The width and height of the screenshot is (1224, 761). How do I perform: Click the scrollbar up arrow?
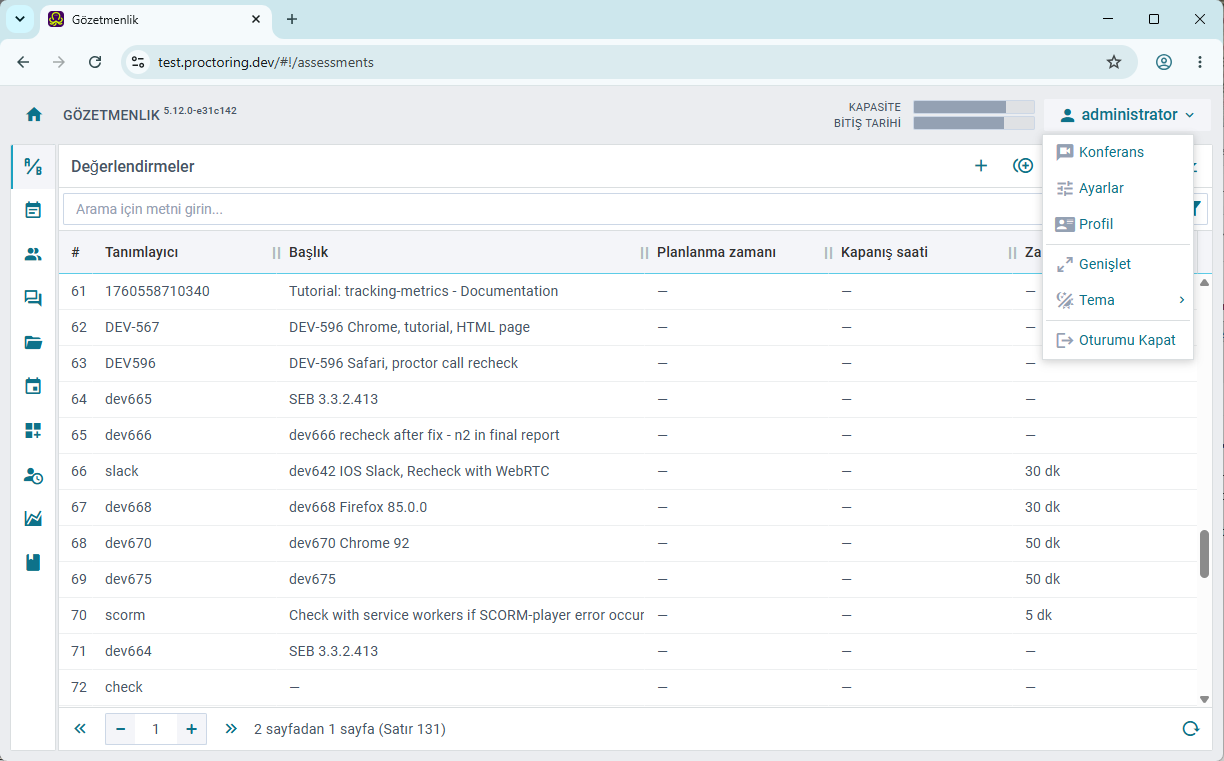(x=1204, y=283)
